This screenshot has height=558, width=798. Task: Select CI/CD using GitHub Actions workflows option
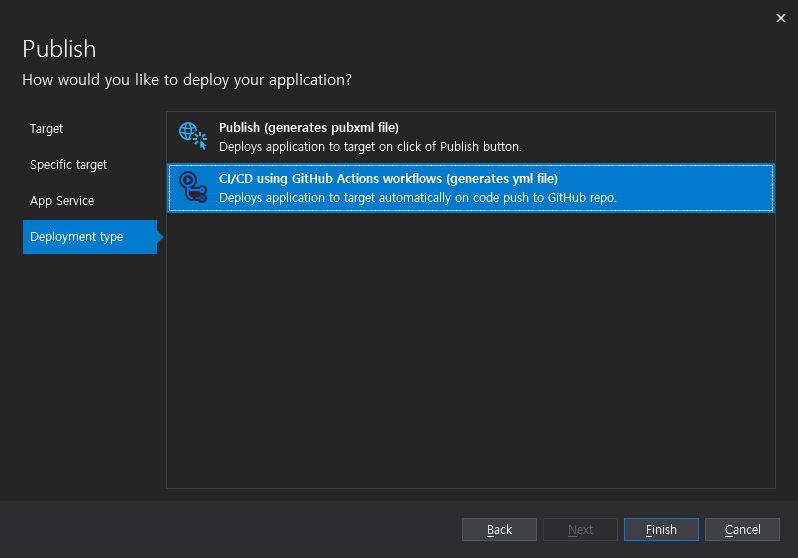(x=471, y=188)
